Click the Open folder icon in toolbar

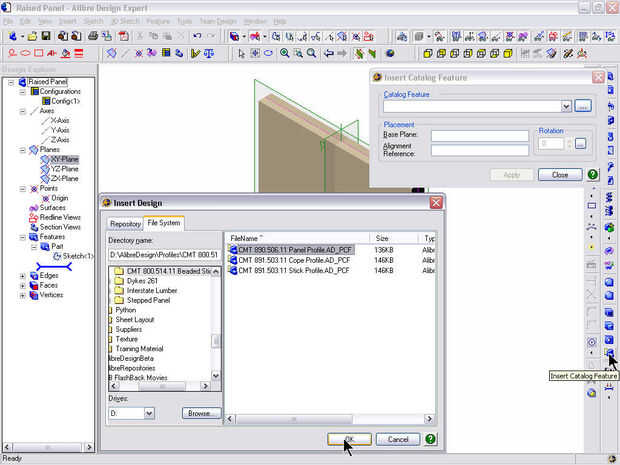[x=32, y=36]
